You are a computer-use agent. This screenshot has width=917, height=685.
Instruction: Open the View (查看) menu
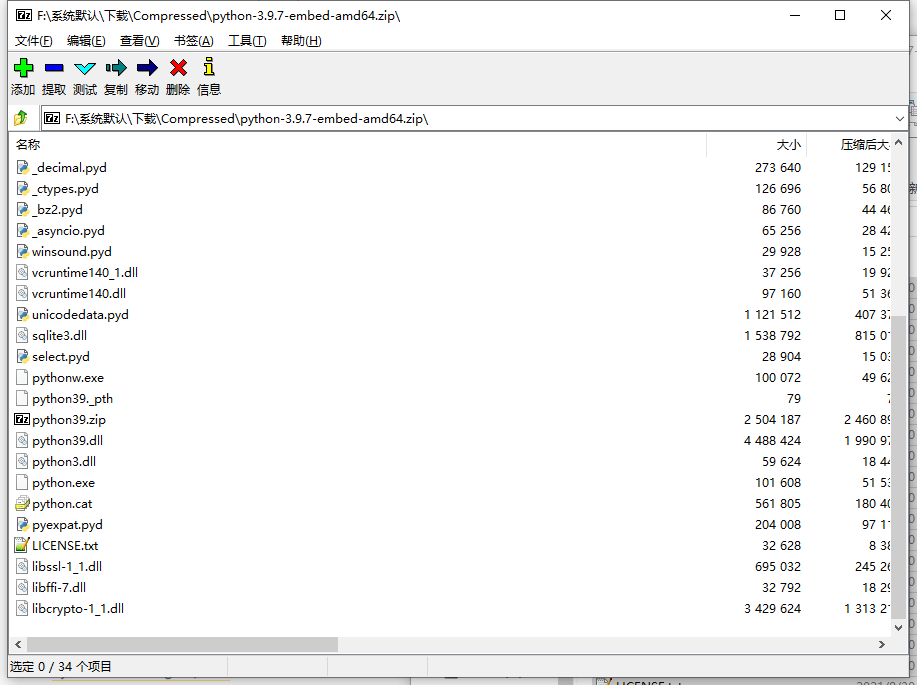[139, 40]
